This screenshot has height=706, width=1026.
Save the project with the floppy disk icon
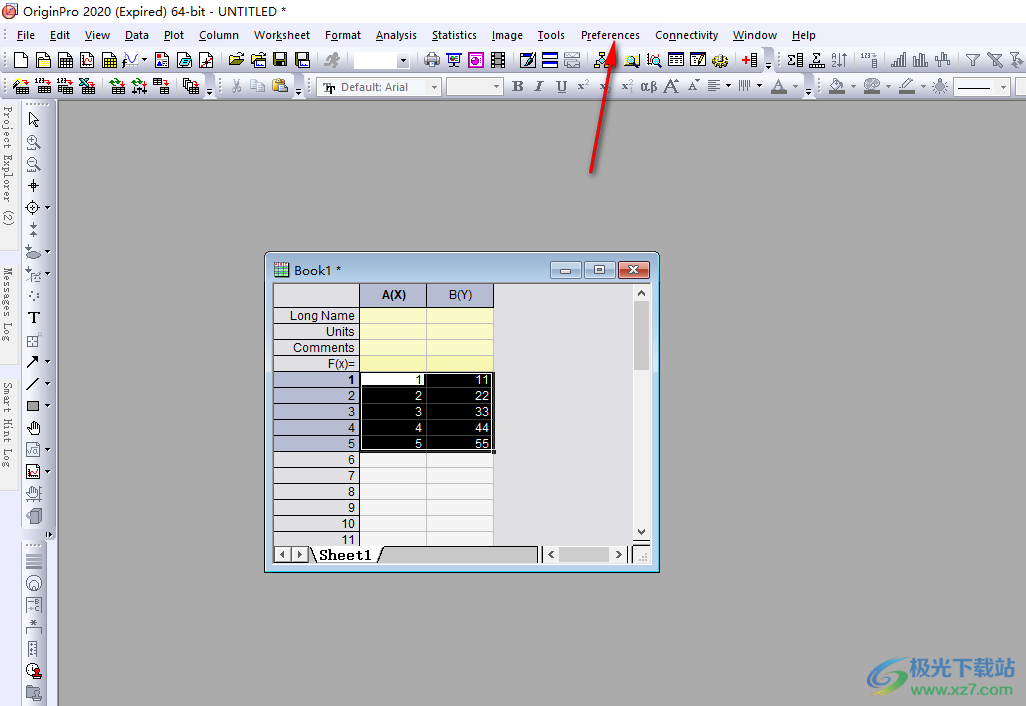280,60
